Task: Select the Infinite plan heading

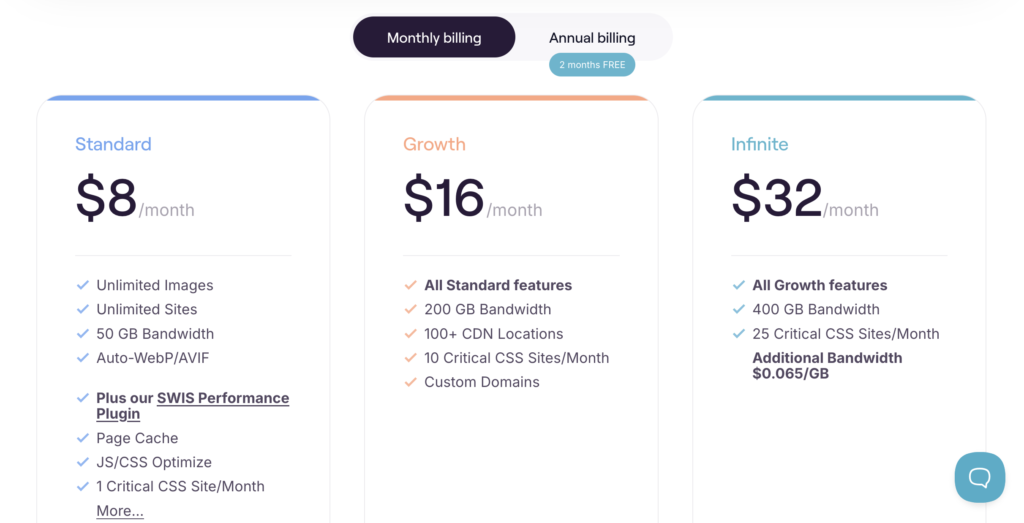Action: coord(759,144)
